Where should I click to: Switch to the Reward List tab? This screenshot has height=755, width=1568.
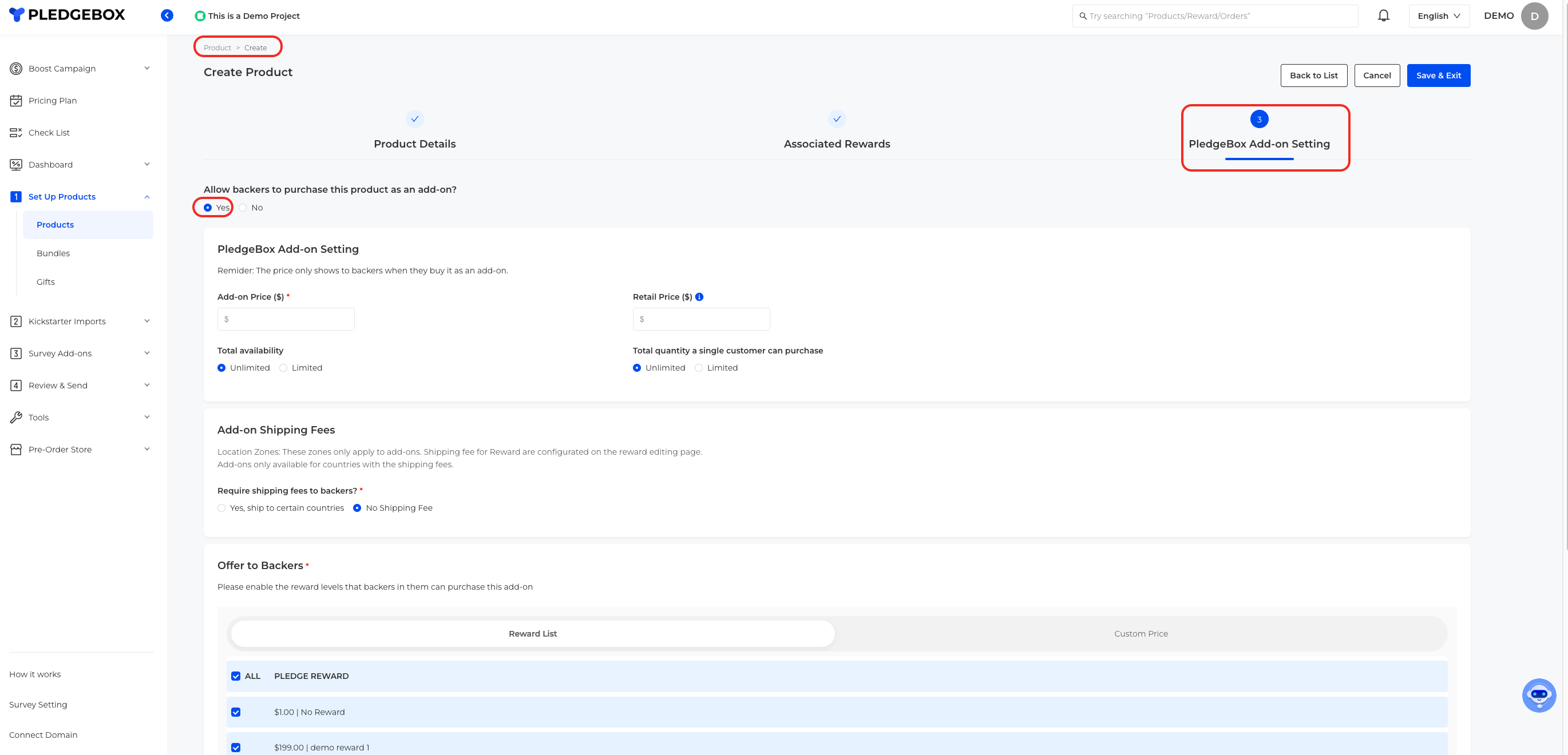[533, 634]
